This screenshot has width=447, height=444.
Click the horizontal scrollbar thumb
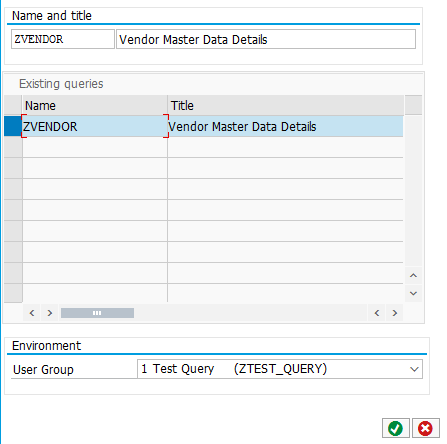[x=97, y=313]
